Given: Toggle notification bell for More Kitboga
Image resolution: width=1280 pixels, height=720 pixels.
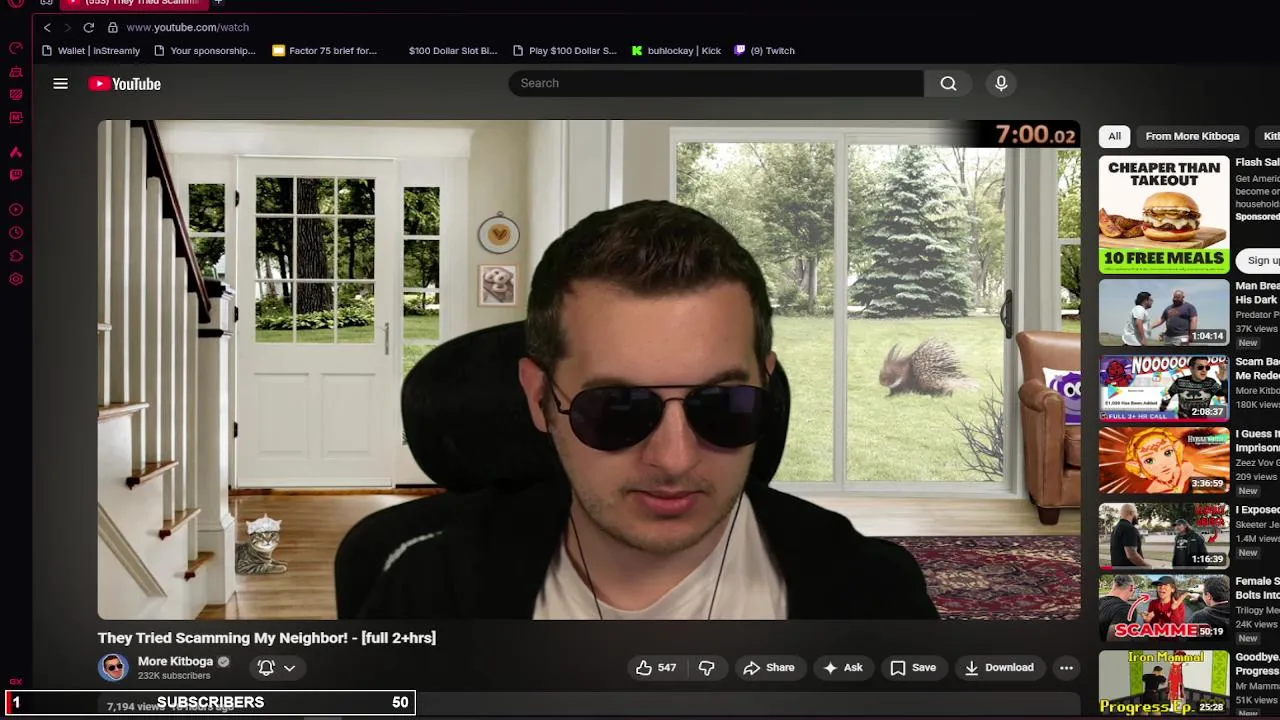Looking at the screenshot, I should 266,668.
